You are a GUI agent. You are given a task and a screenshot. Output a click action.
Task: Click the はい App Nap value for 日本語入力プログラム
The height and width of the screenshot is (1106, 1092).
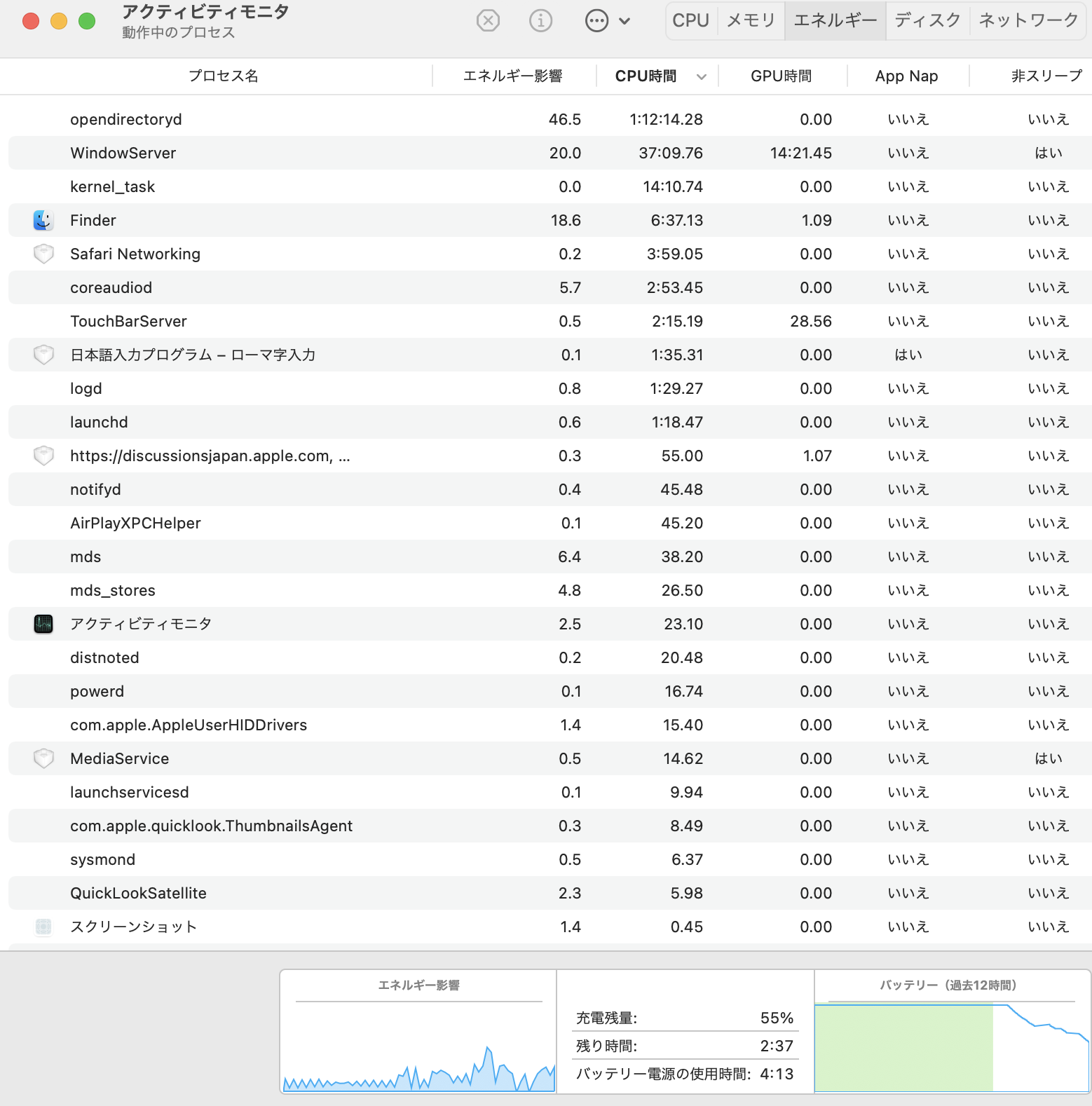908,355
